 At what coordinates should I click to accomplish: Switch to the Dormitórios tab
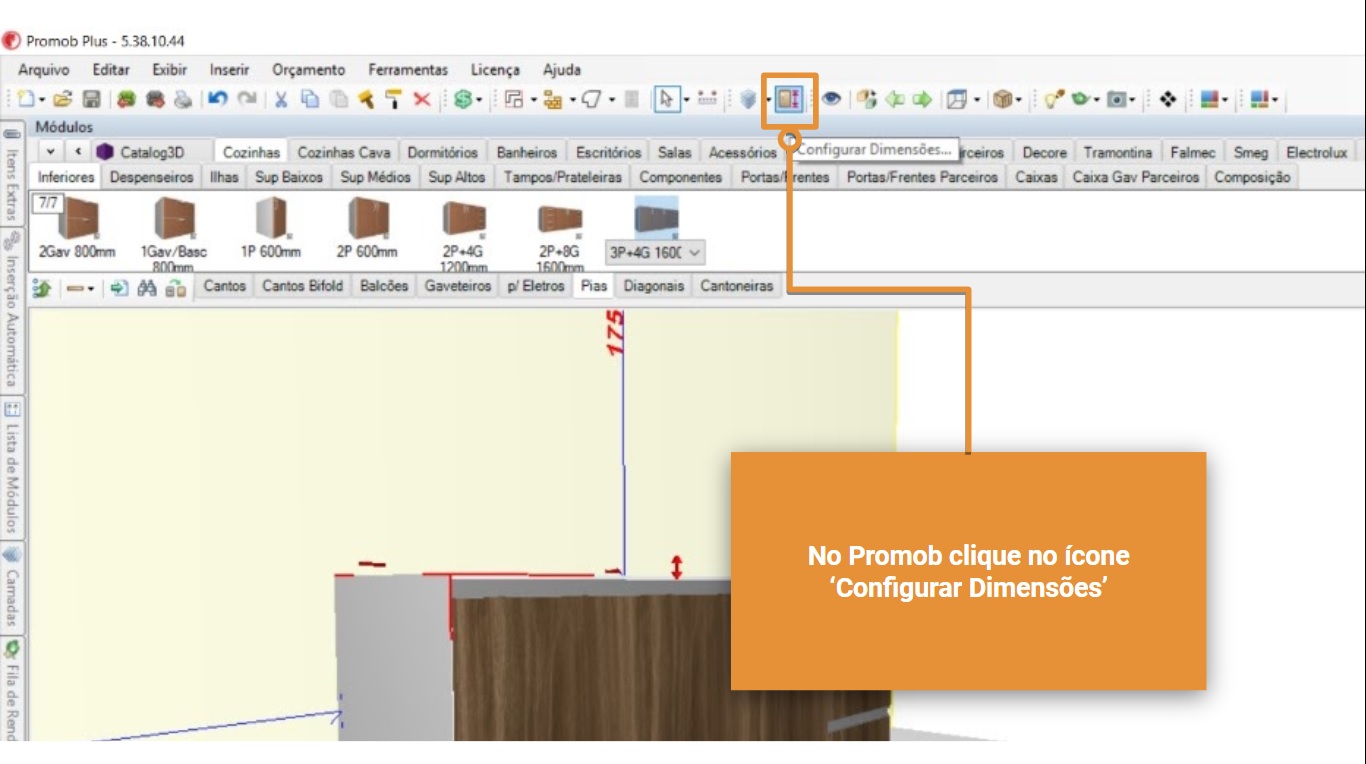click(442, 153)
